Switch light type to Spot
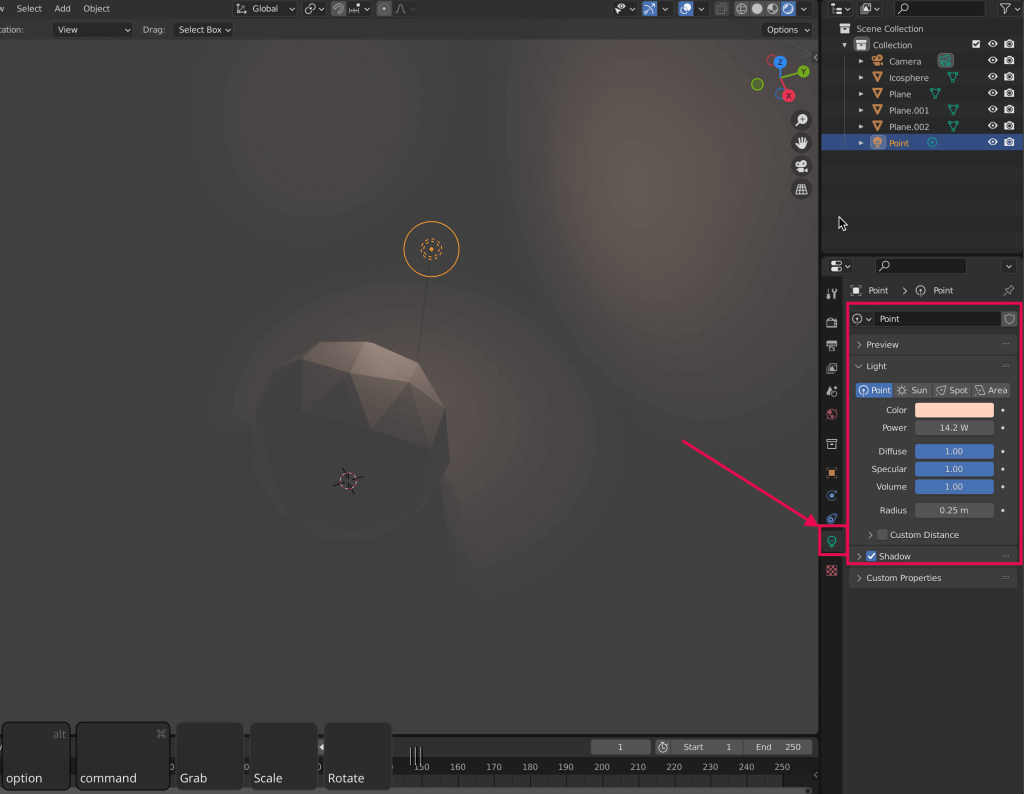The image size is (1024, 794). 952,390
